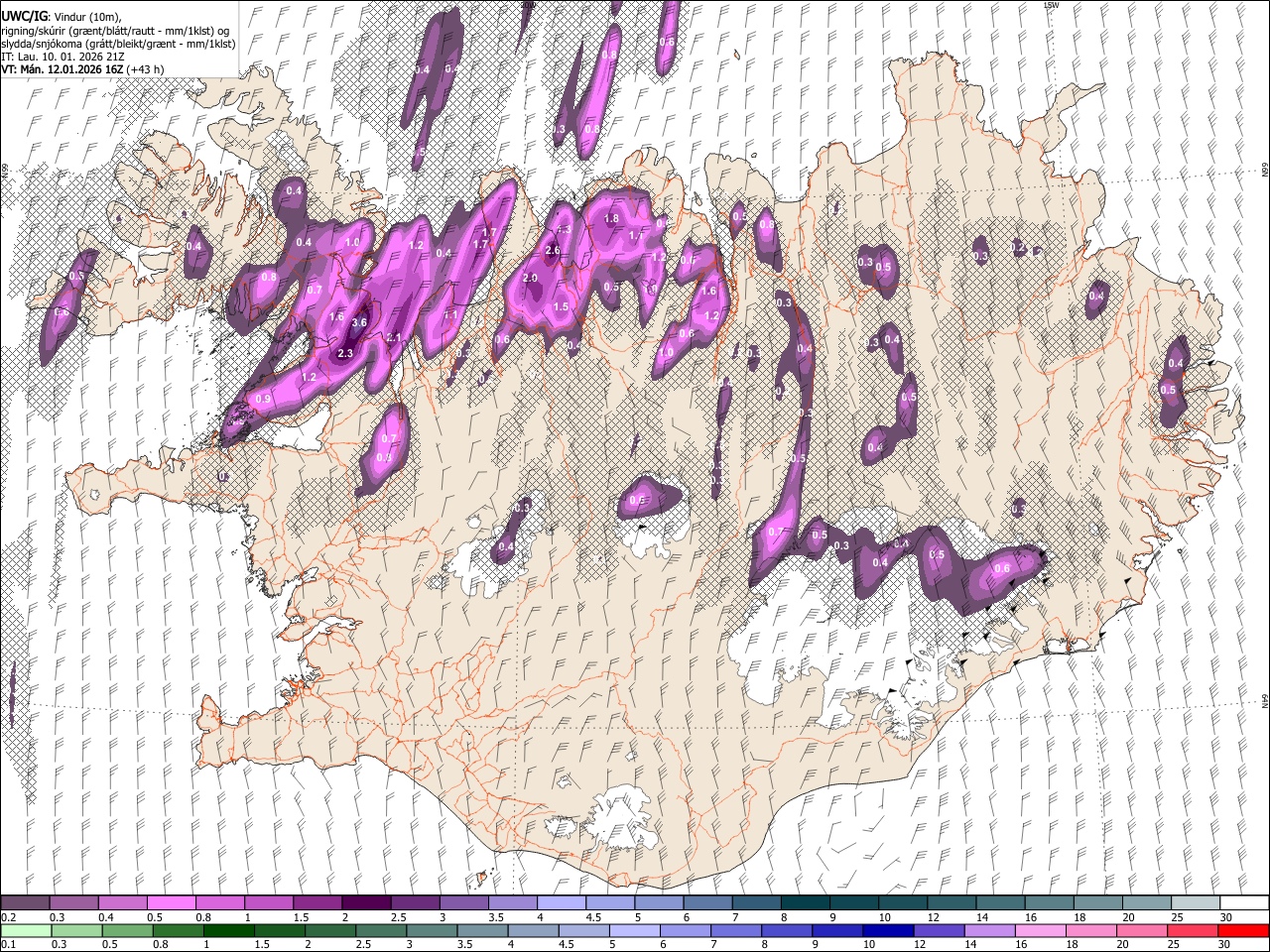Click the 'slydda/snjókoma' legend description line
The width and height of the screenshot is (1270, 952).
point(119,44)
